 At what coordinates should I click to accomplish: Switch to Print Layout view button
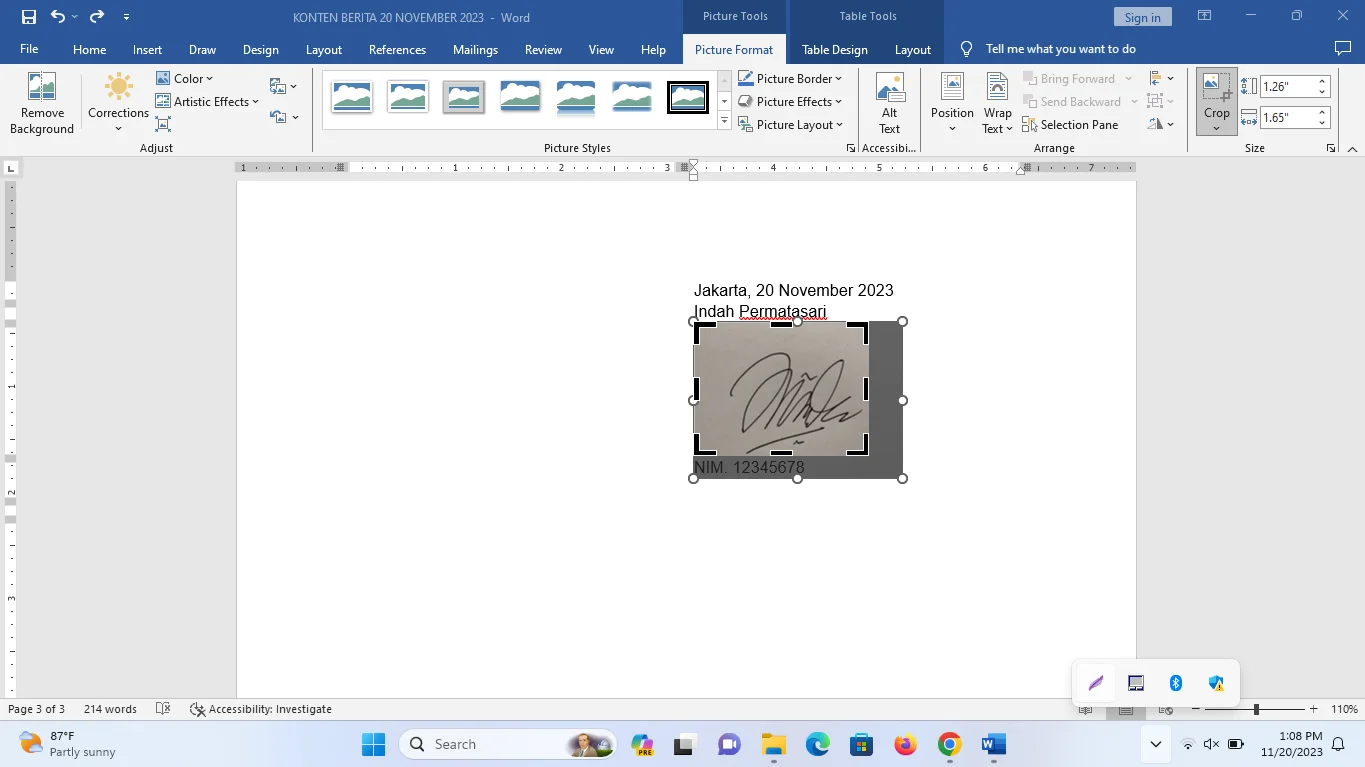click(x=1125, y=709)
